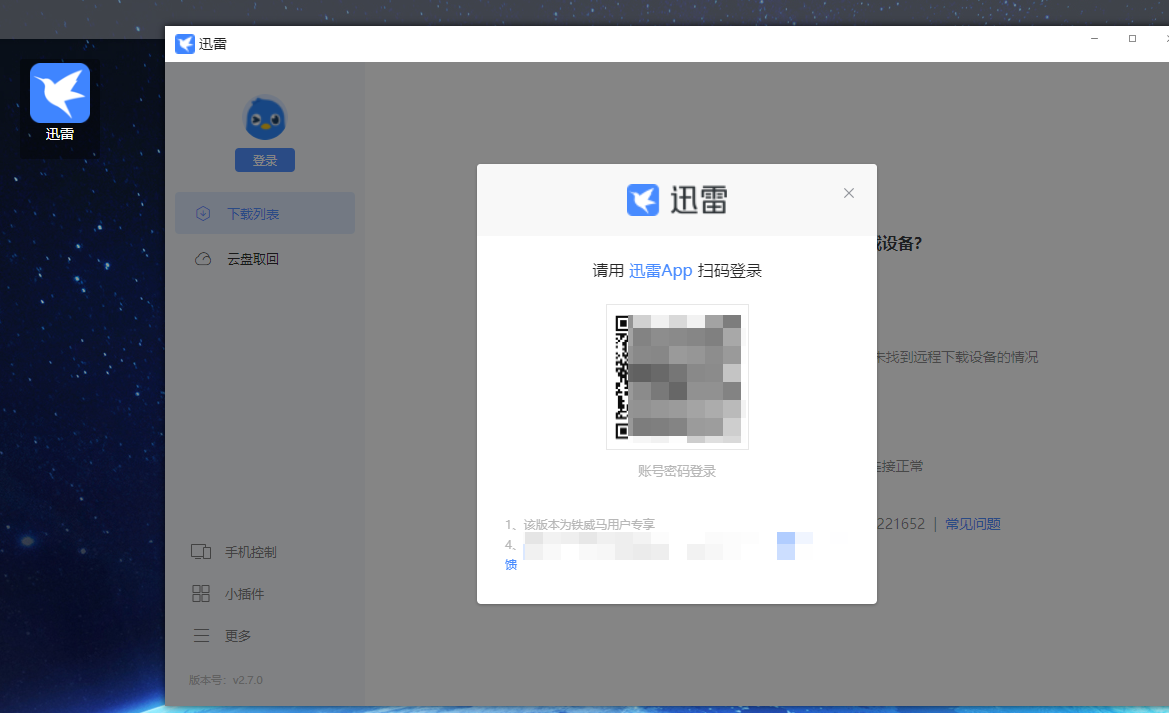Screen dimensions: 1169x713
Task: Click the hamburger icon beside 更多
Action: coord(201,635)
